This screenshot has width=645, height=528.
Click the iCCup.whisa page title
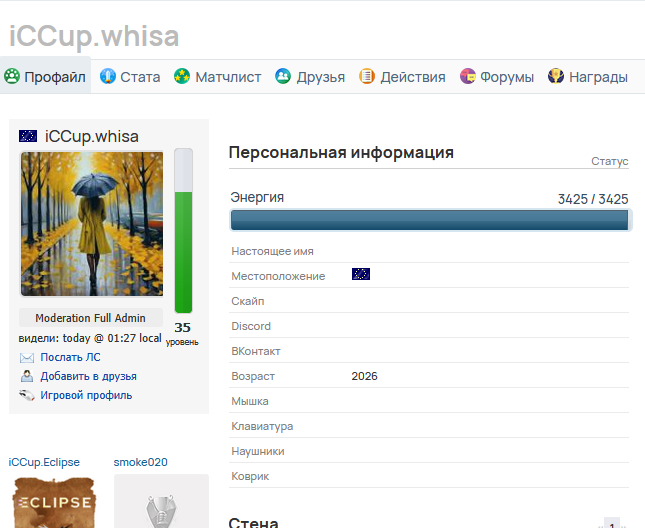coord(94,37)
